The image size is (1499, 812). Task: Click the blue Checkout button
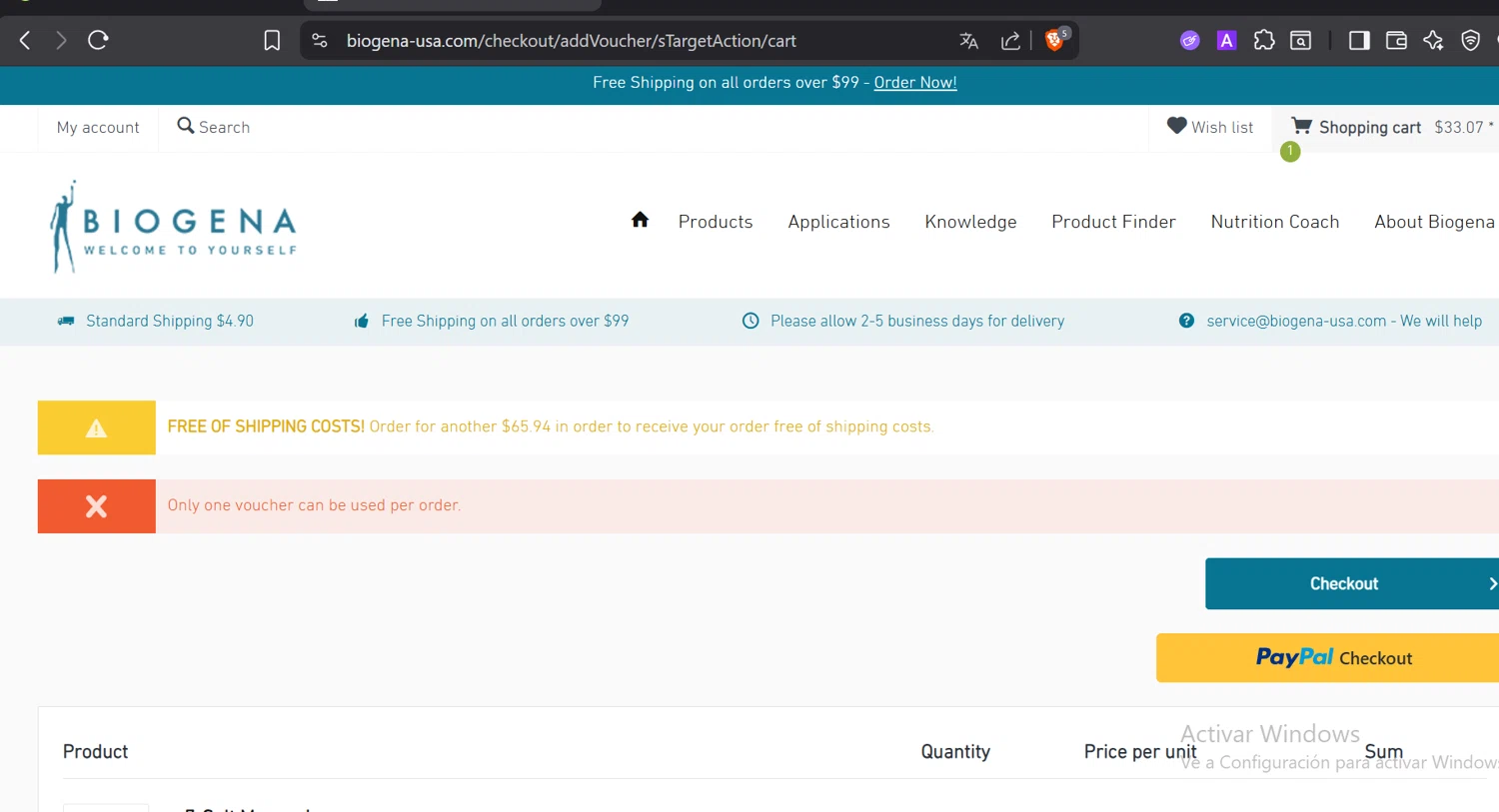click(x=1352, y=583)
